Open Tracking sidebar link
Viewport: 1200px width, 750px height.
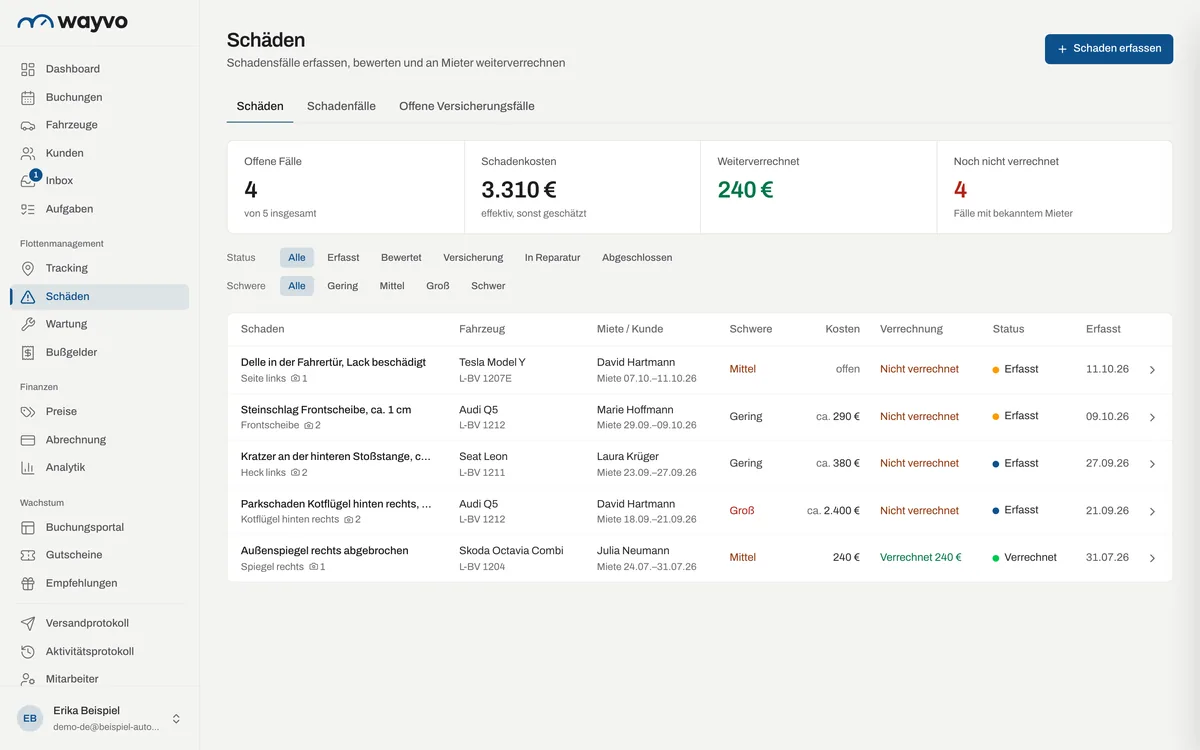(x=100, y=268)
